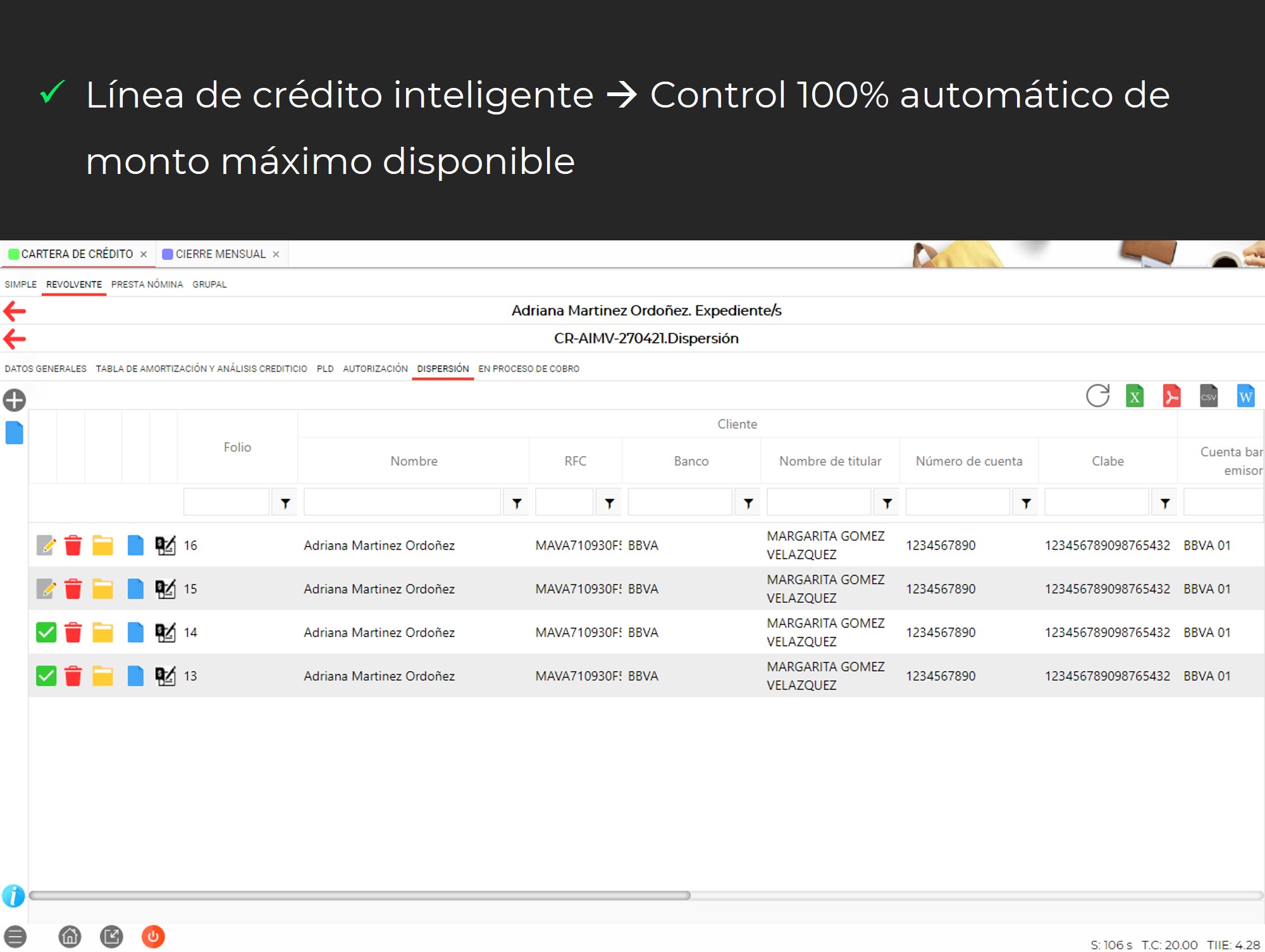Toggle green checkmark on folio 13 row
This screenshot has width=1265, height=952.
point(46,676)
